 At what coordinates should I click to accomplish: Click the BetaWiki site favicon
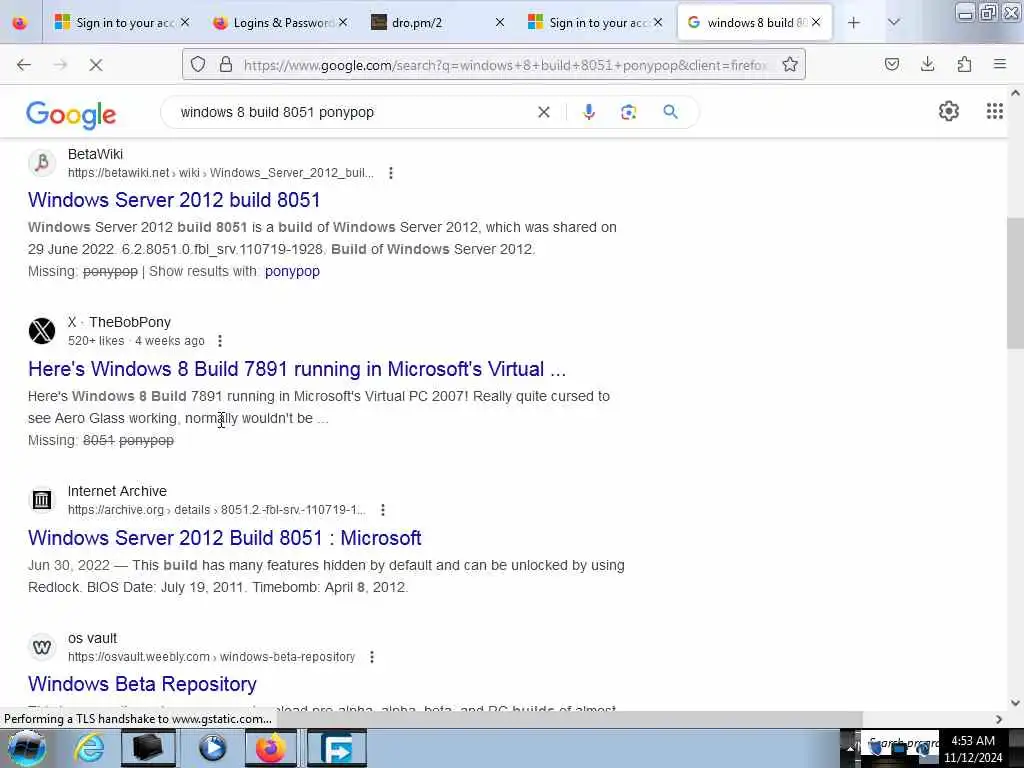tap(42, 163)
